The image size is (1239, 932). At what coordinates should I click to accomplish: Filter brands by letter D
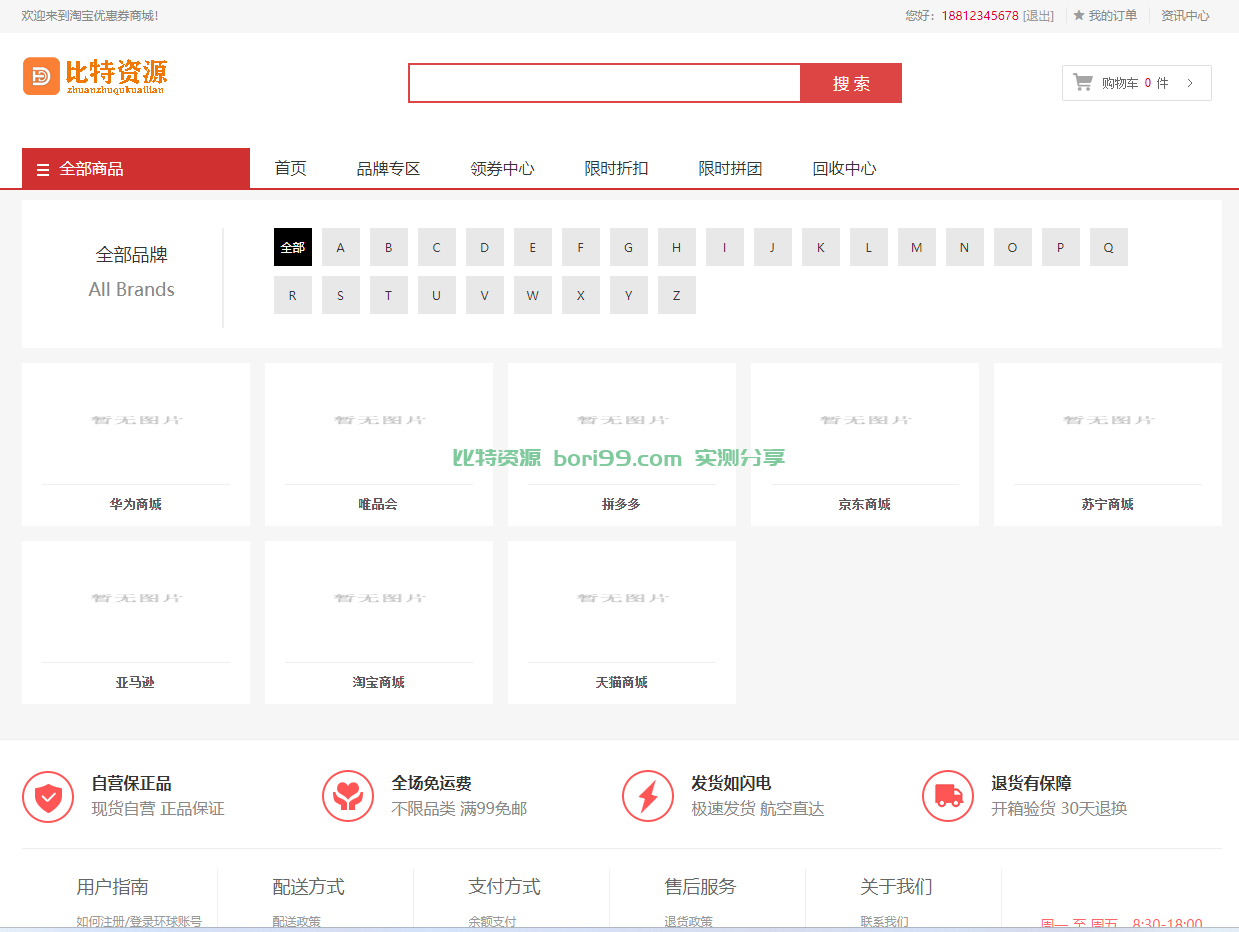point(485,247)
